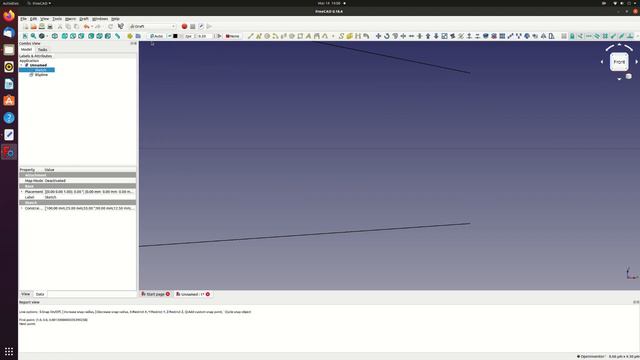Click the Firefox dock icon
The width and height of the screenshot is (640, 360).
coord(9,16)
